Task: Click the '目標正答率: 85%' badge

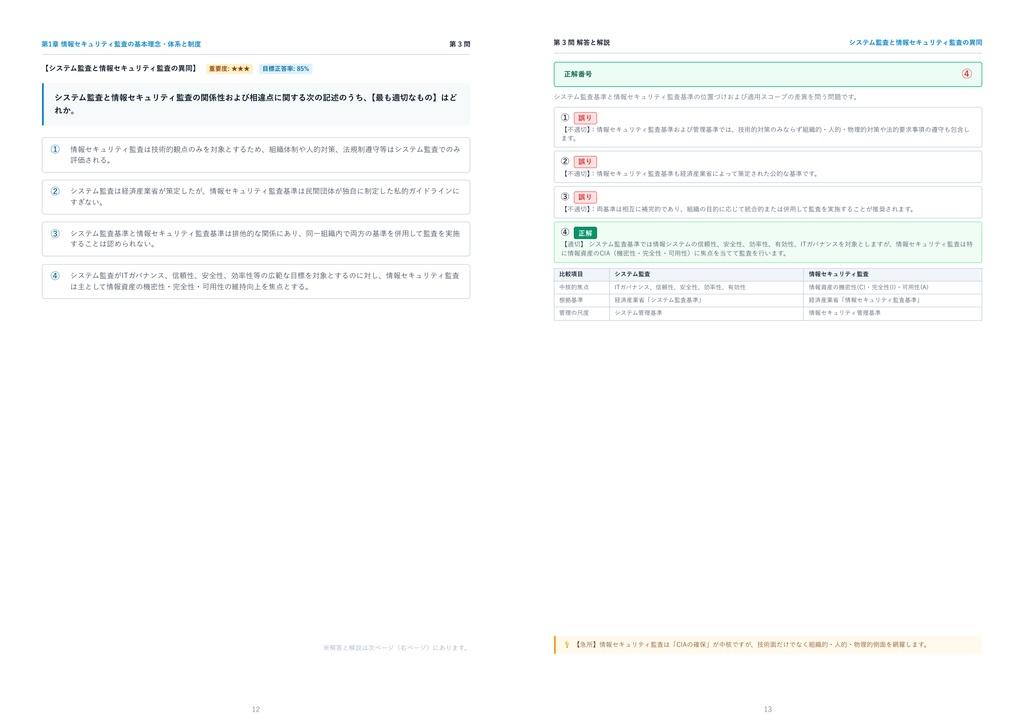Action: click(285, 69)
